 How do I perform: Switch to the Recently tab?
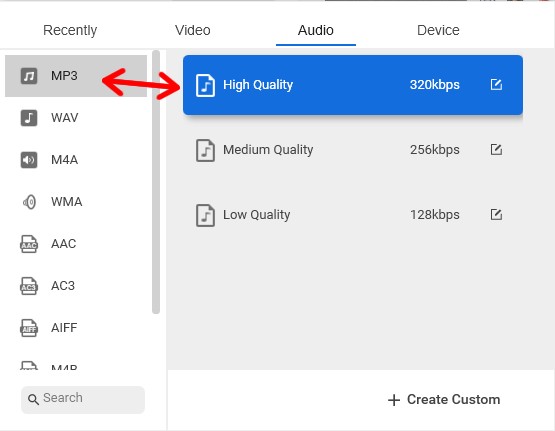coord(70,30)
